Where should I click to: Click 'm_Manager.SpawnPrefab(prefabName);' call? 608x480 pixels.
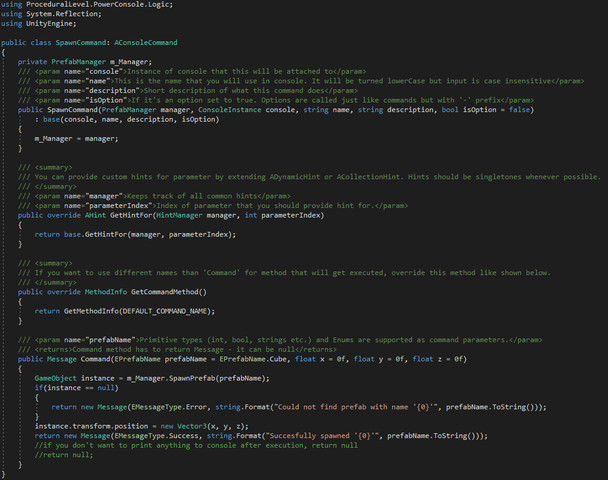click(198, 378)
